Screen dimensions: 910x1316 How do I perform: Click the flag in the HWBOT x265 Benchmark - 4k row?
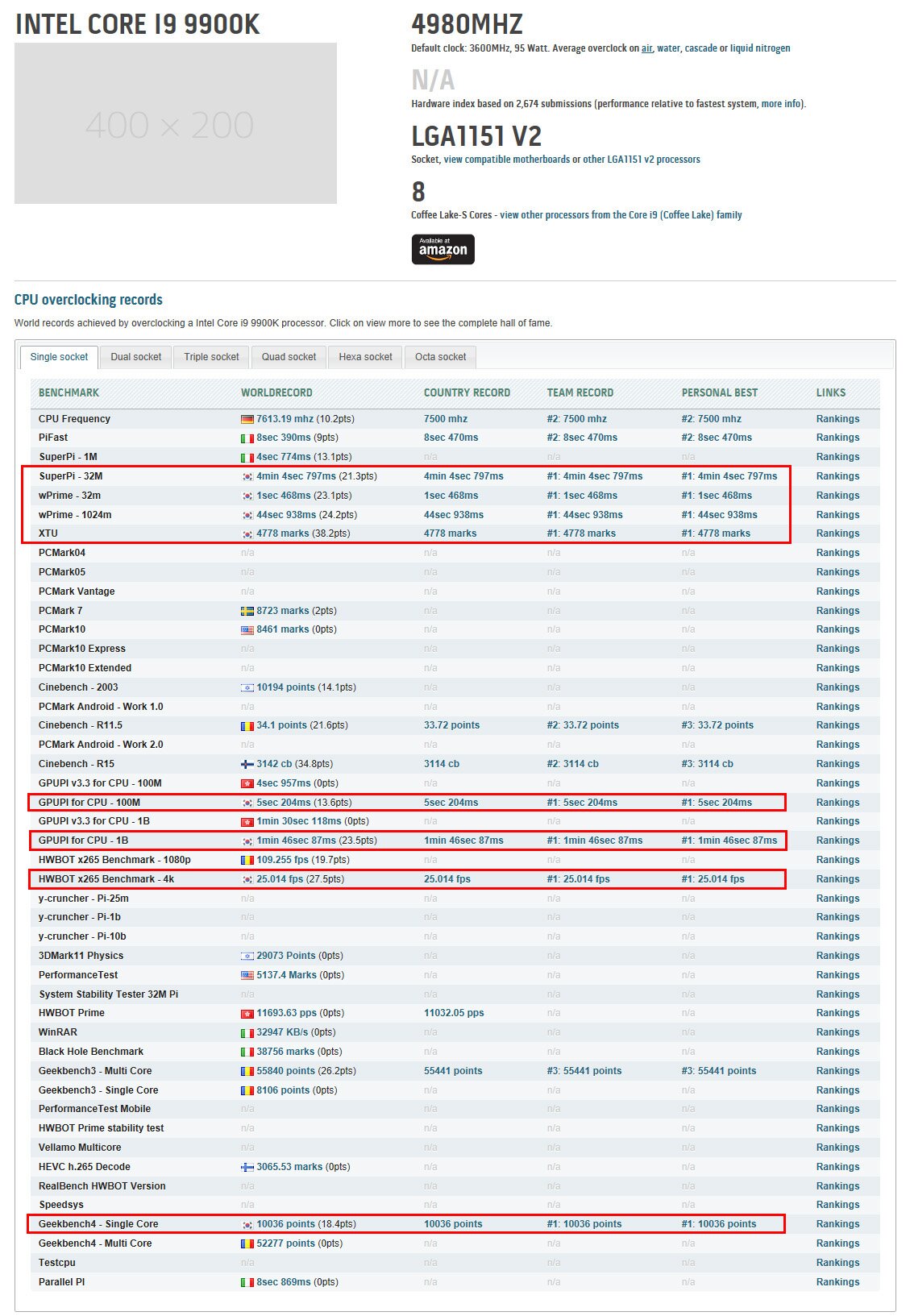247,879
